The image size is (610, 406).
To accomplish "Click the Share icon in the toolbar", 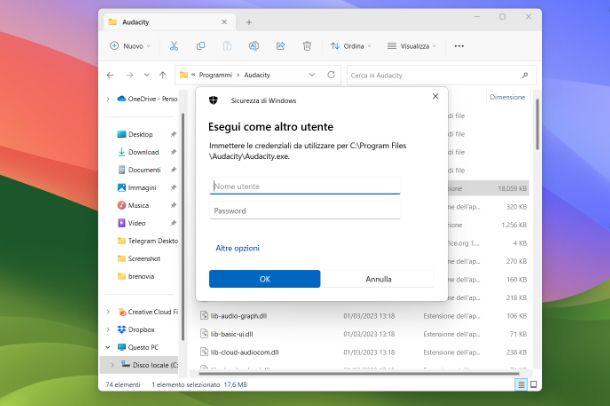I will pyautogui.click(x=280, y=46).
